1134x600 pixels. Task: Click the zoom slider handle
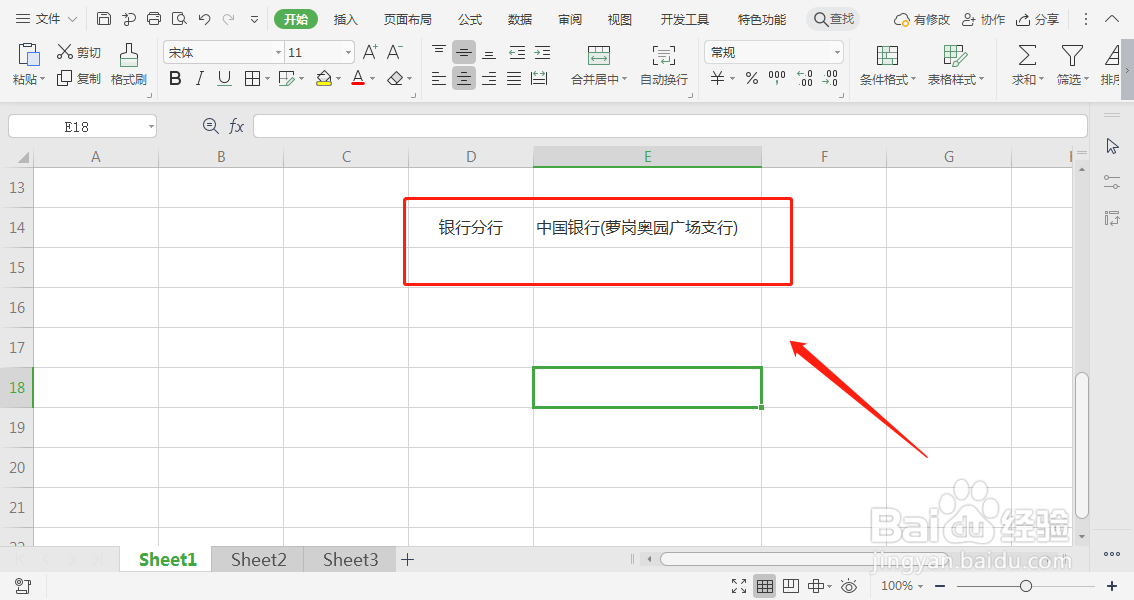coord(1026,586)
